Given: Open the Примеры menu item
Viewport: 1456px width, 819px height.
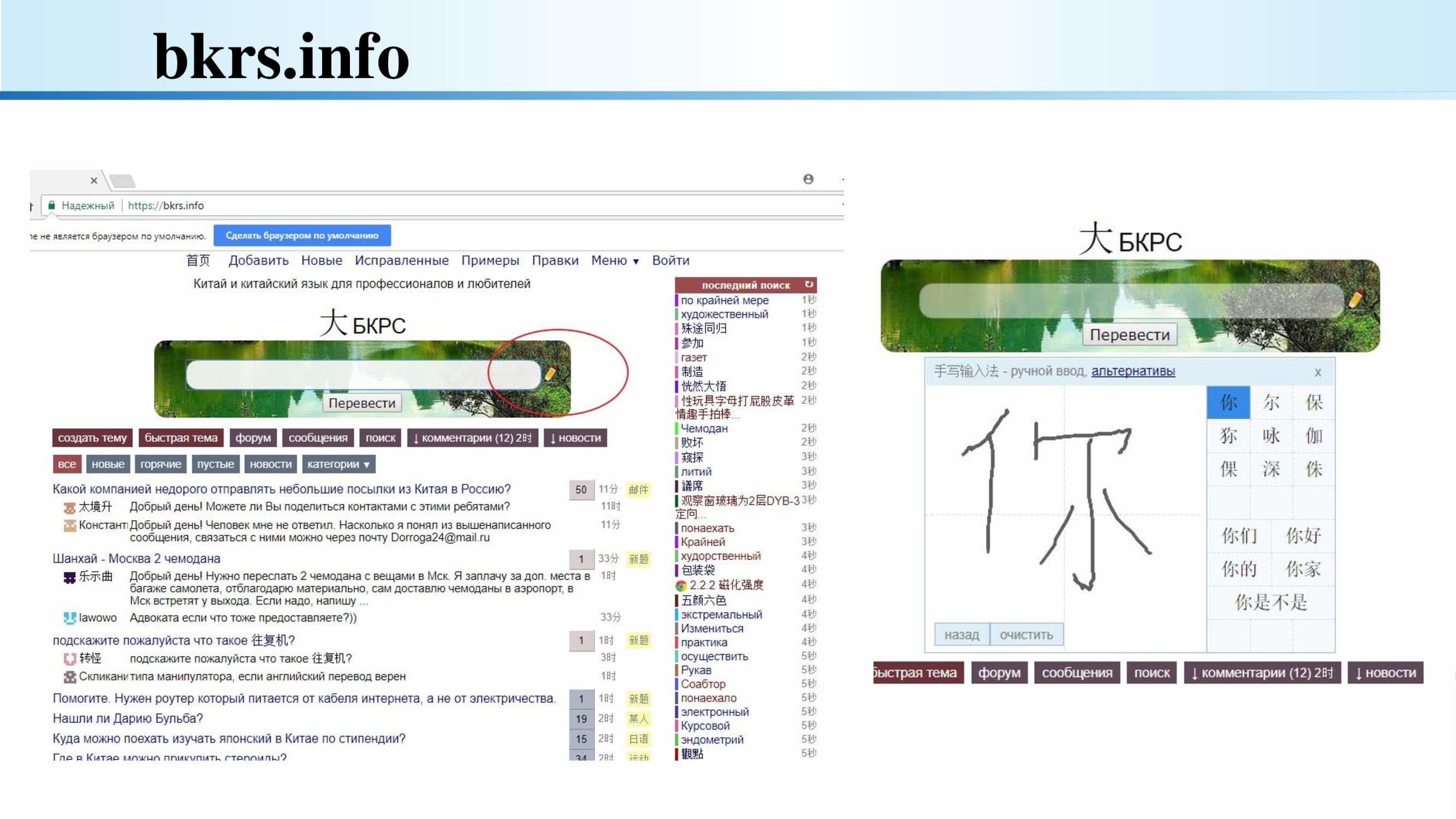Looking at the screenshot, I should coord(490,260).
